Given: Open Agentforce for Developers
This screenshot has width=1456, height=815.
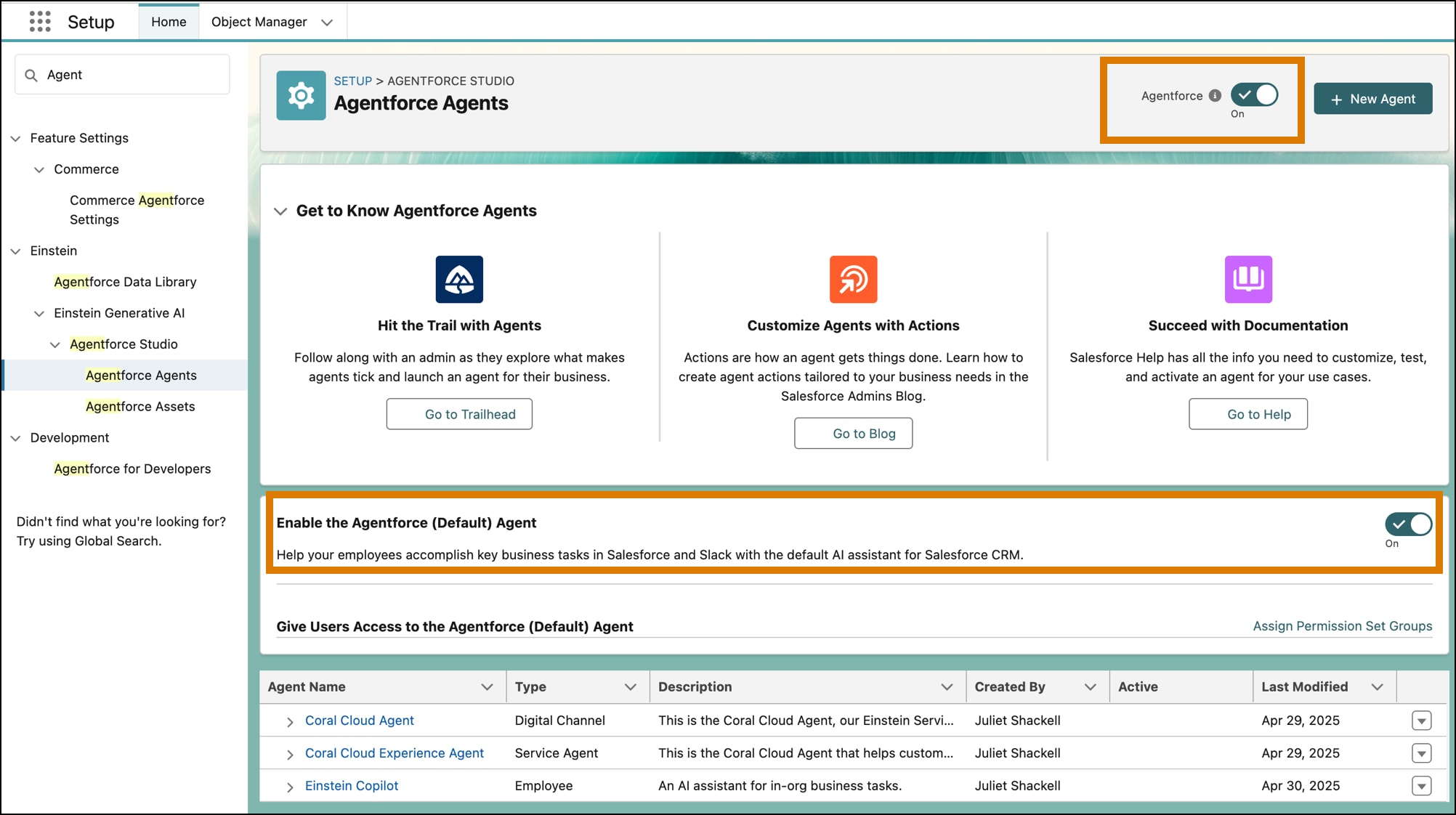Looking at the screenshot, I should [x=132, y=469].
